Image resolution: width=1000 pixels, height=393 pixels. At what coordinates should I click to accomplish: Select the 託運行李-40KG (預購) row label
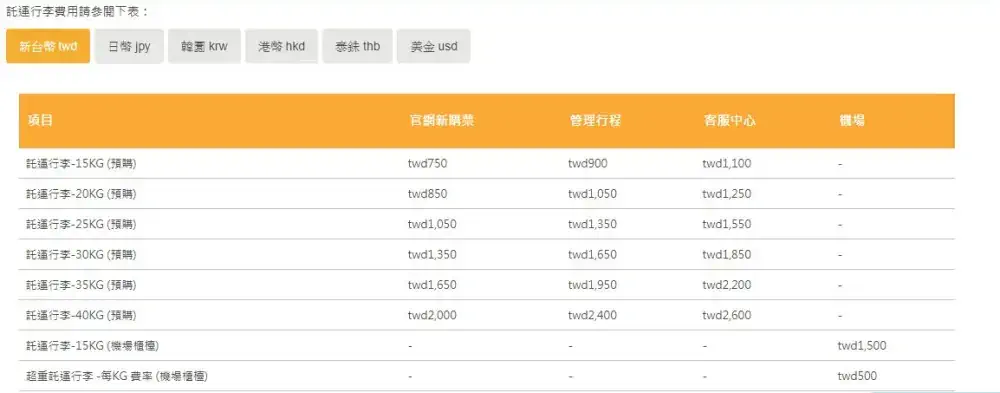(x=81, y=315)
